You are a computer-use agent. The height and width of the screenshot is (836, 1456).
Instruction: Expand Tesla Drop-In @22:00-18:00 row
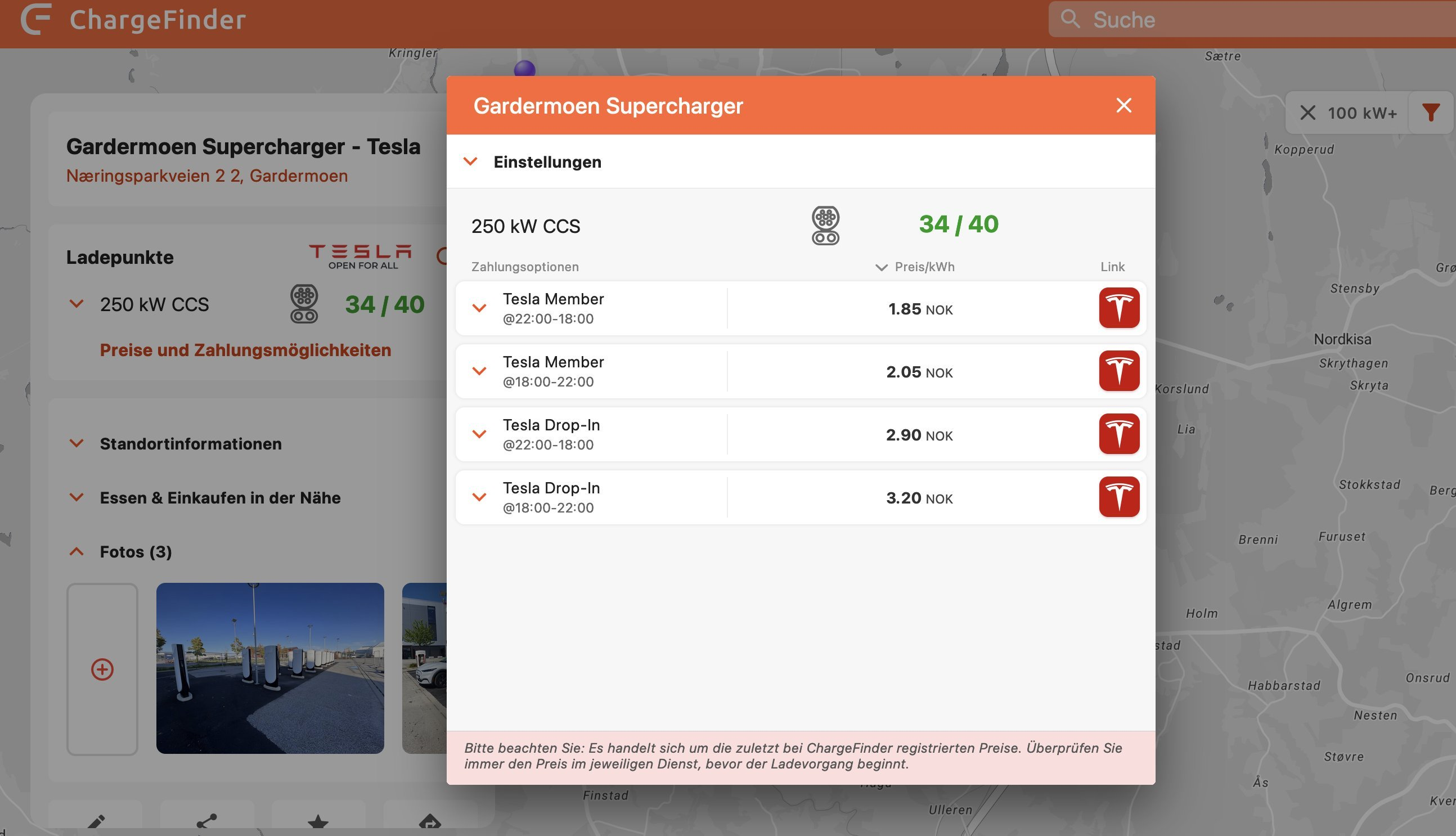tap(479, 434)
